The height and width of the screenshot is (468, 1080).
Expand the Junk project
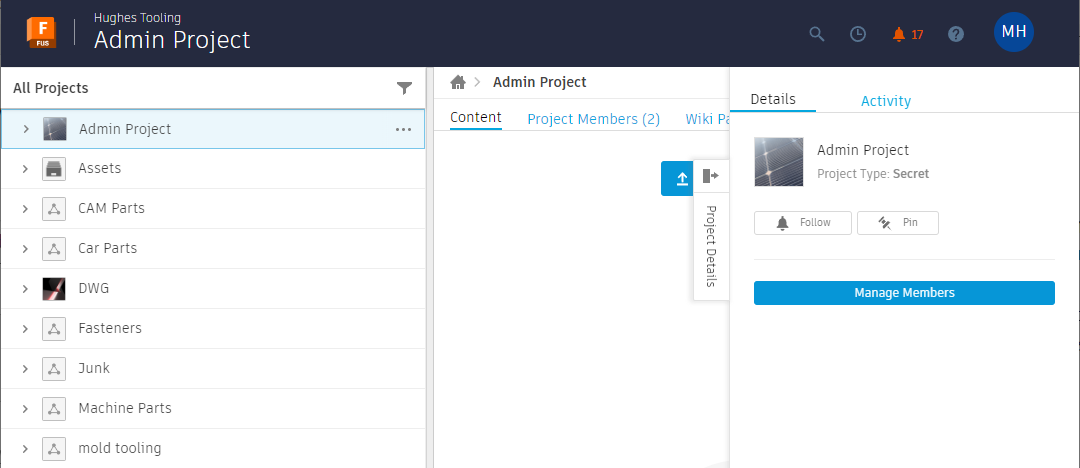25,368
